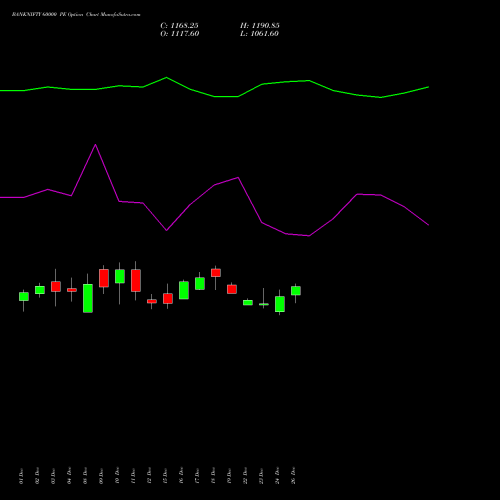Screen dimensions: 500x500
Task: Click the 23 Dec date label
Action: point(261,476)
